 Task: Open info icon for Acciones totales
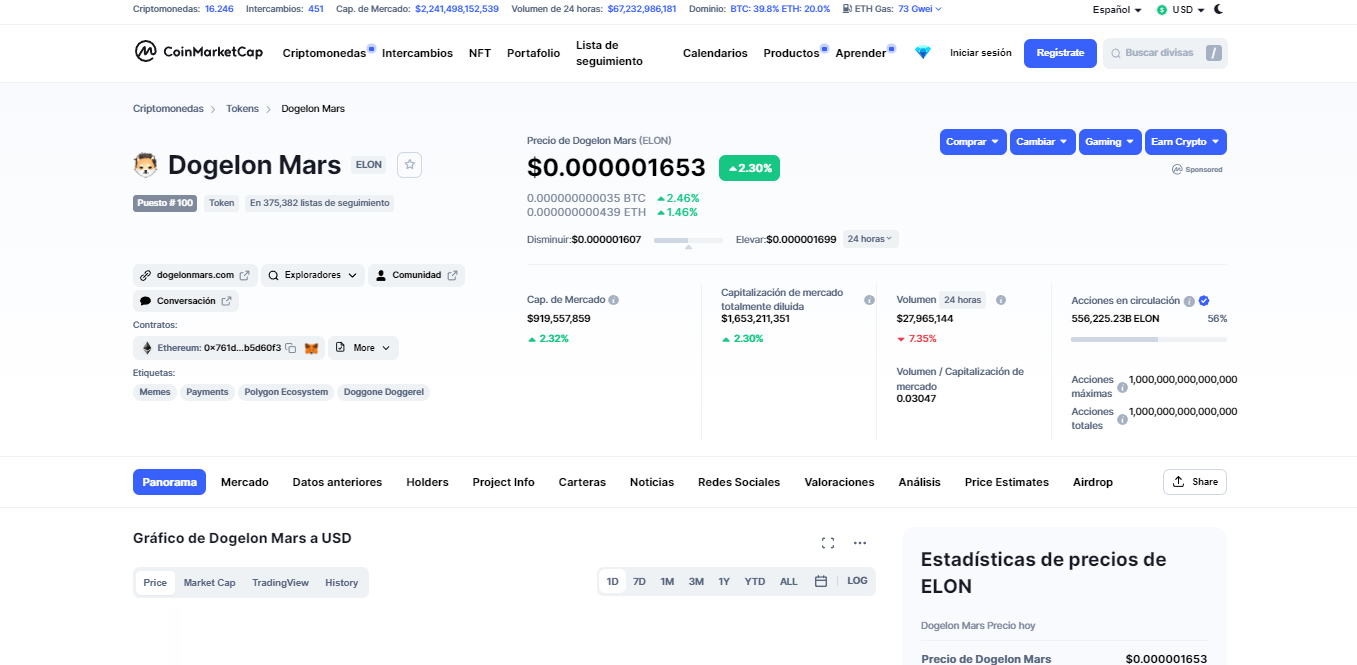click(1122, 419)
